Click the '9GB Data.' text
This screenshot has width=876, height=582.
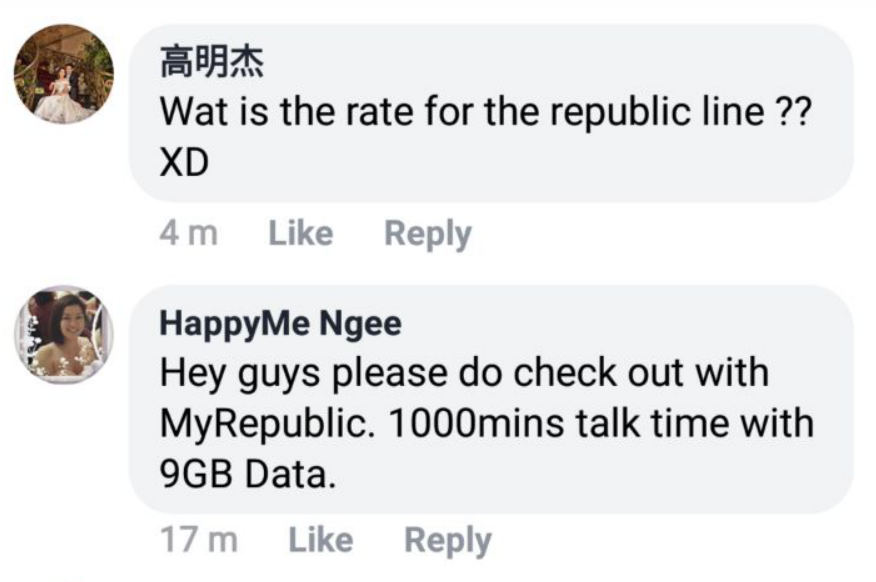pyautogui.click(x=248, y=475)
